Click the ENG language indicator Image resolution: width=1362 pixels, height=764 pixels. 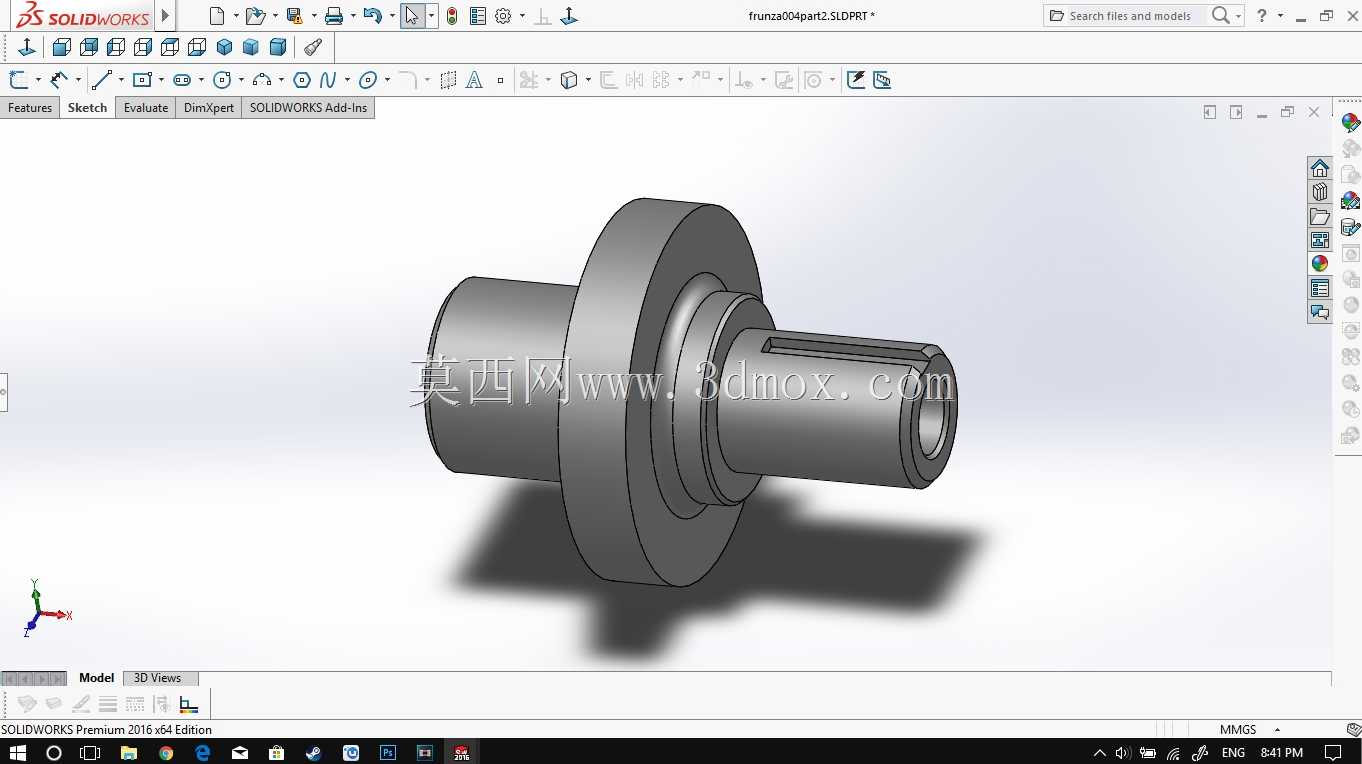pos(1233,752)
